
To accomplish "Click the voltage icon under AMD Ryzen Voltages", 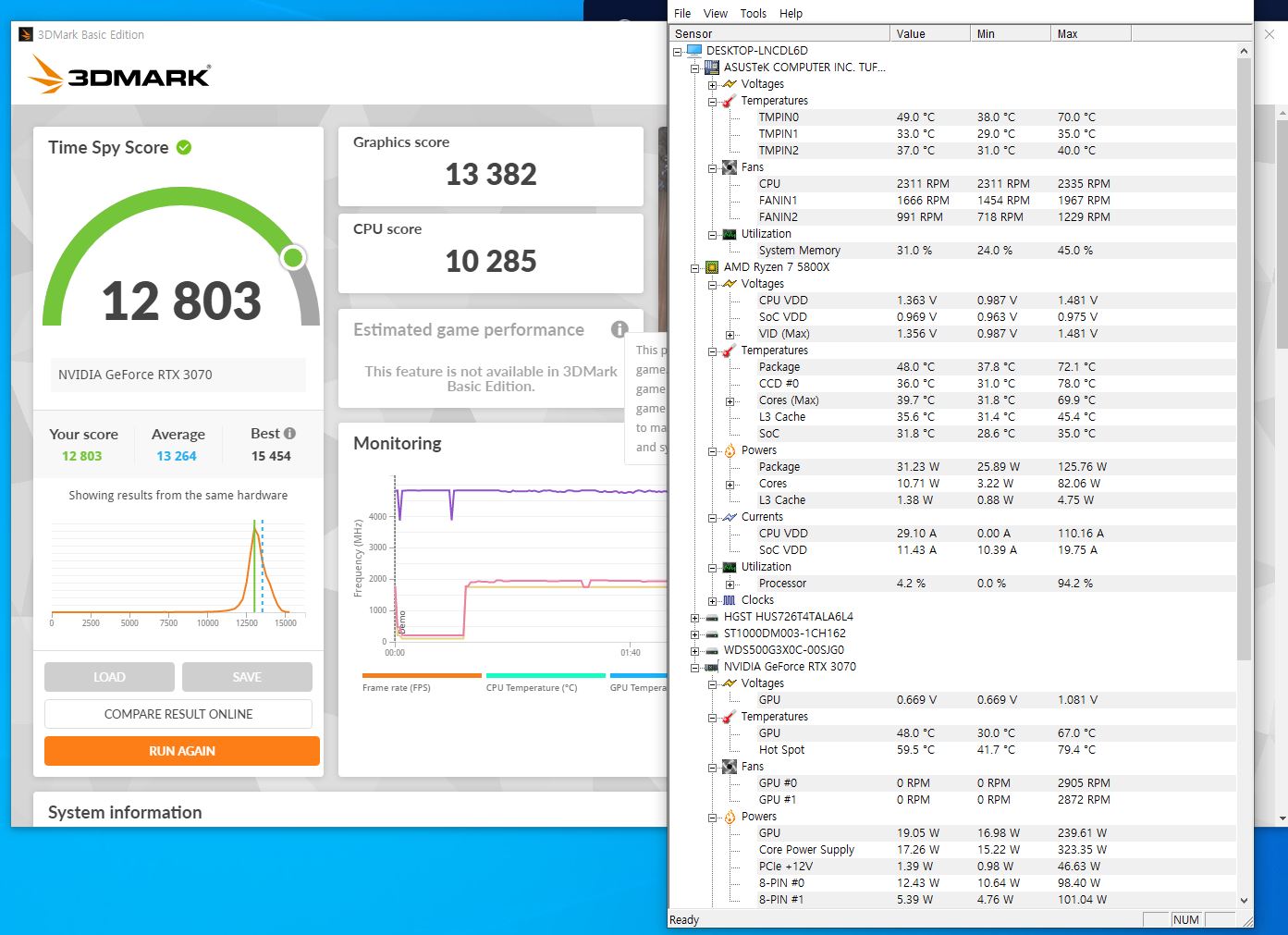I will point(730,284).
